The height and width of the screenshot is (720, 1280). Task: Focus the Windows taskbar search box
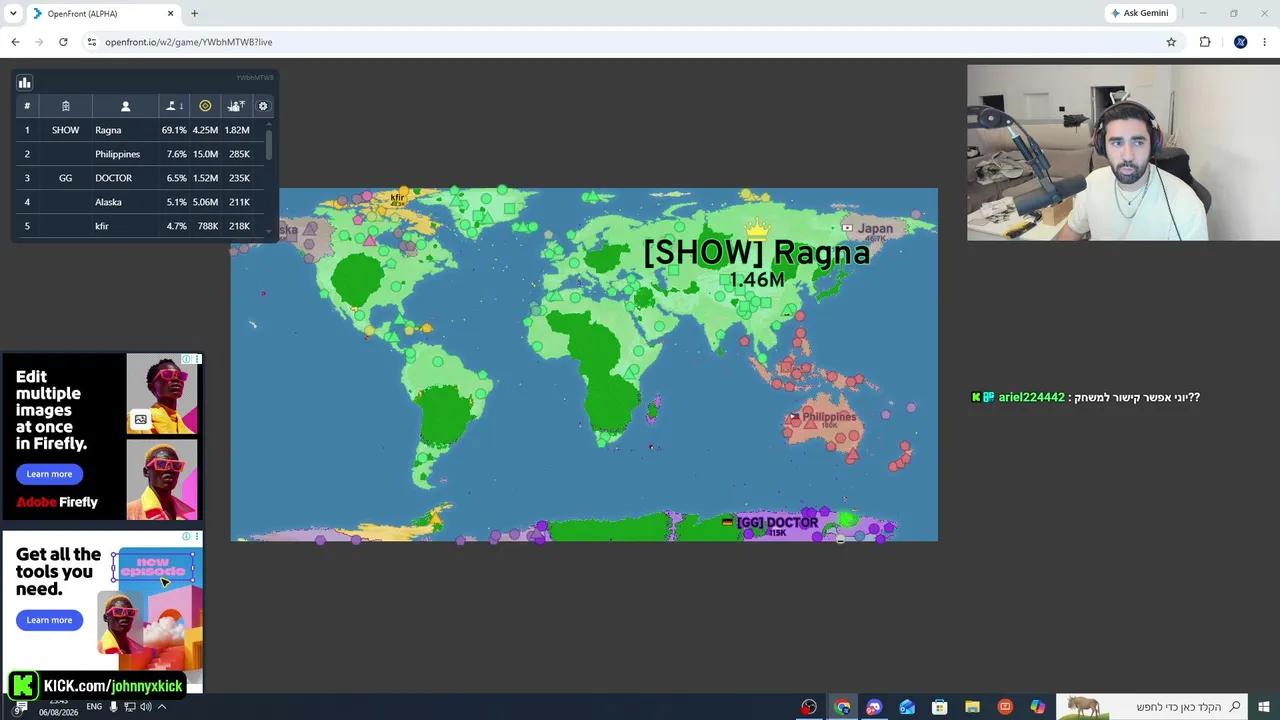click(1152, 707)
